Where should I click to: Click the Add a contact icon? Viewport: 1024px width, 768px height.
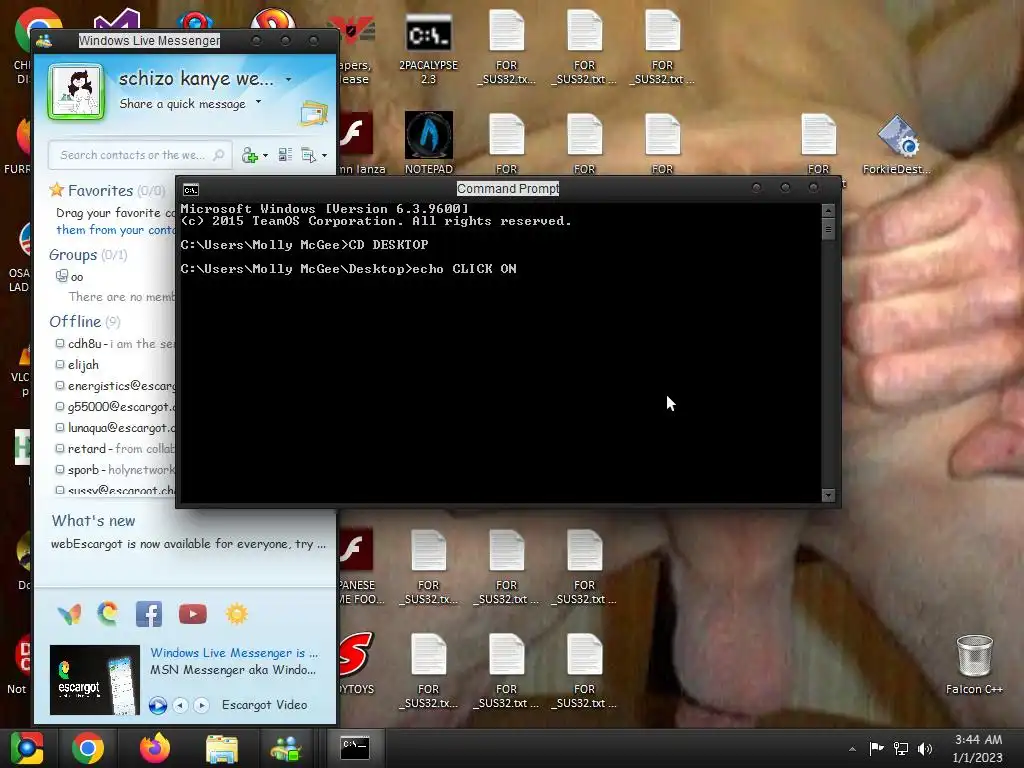tap(249, 155)
